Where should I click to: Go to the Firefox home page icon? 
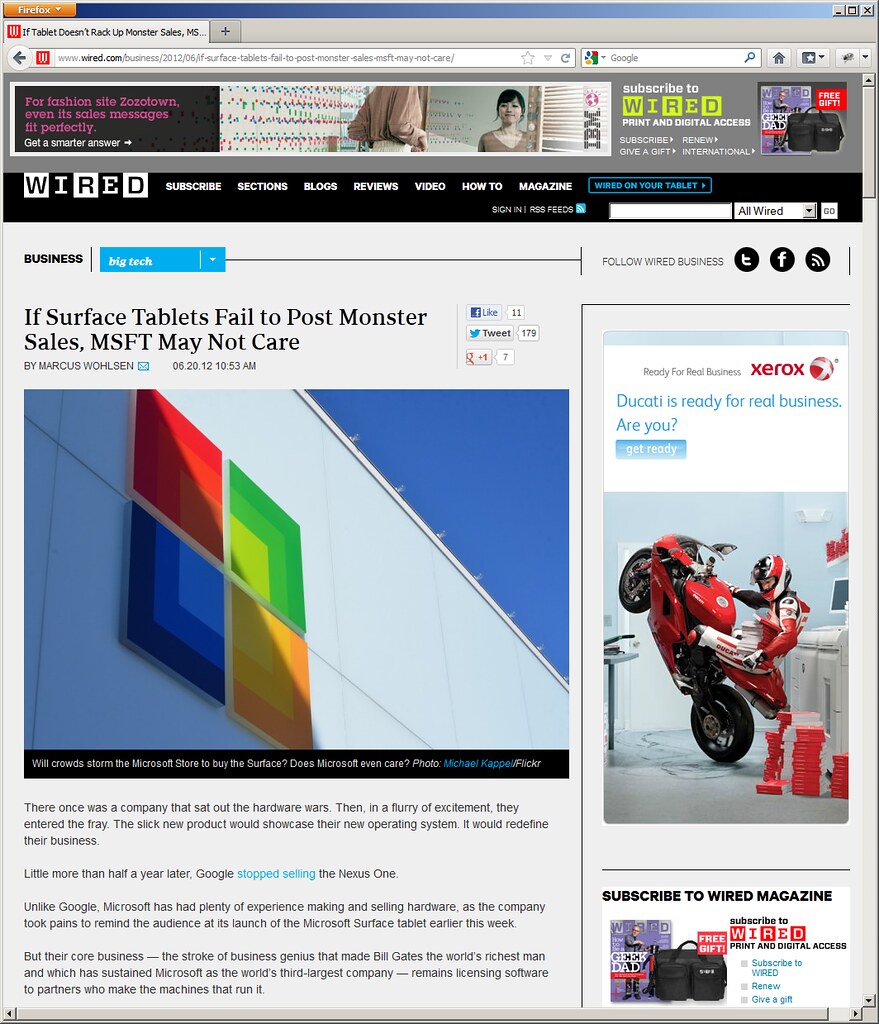tap(778, 58)
